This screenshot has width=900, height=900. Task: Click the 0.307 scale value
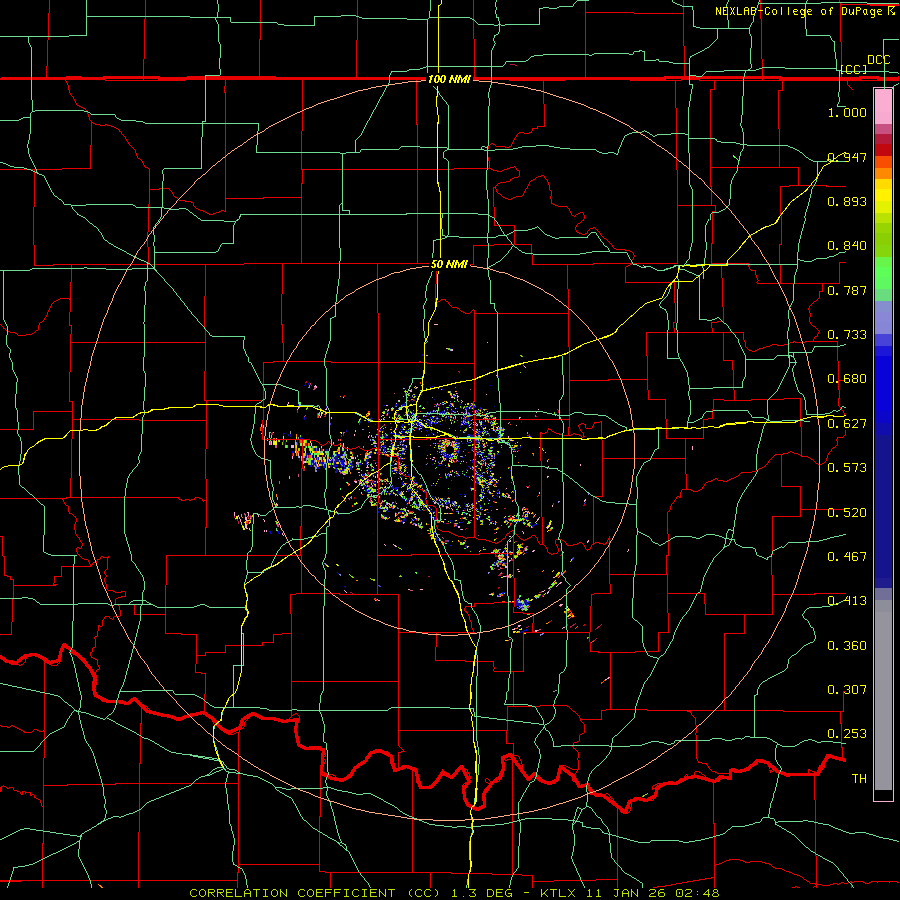(x=847, y=690)
